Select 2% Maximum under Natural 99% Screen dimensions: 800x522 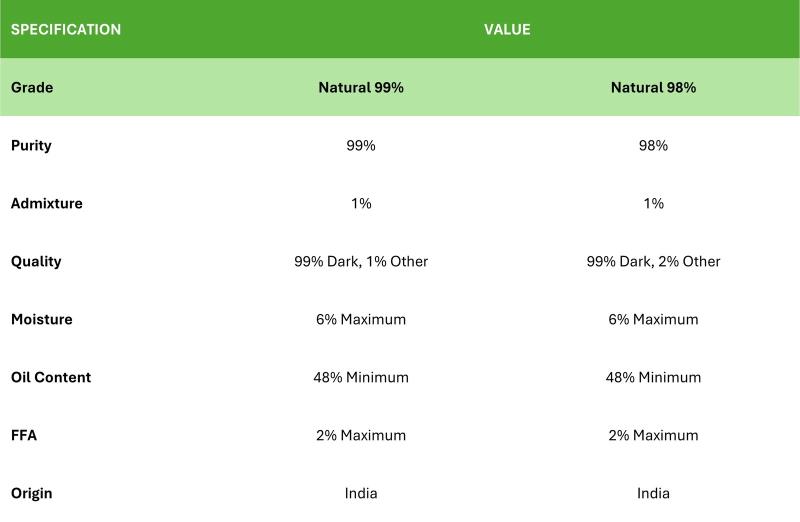tap(361, 435)
